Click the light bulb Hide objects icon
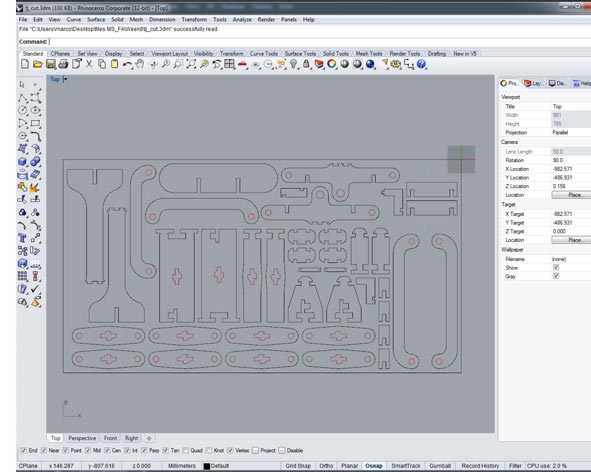This screenshot has width=591, height=472. 294,64
